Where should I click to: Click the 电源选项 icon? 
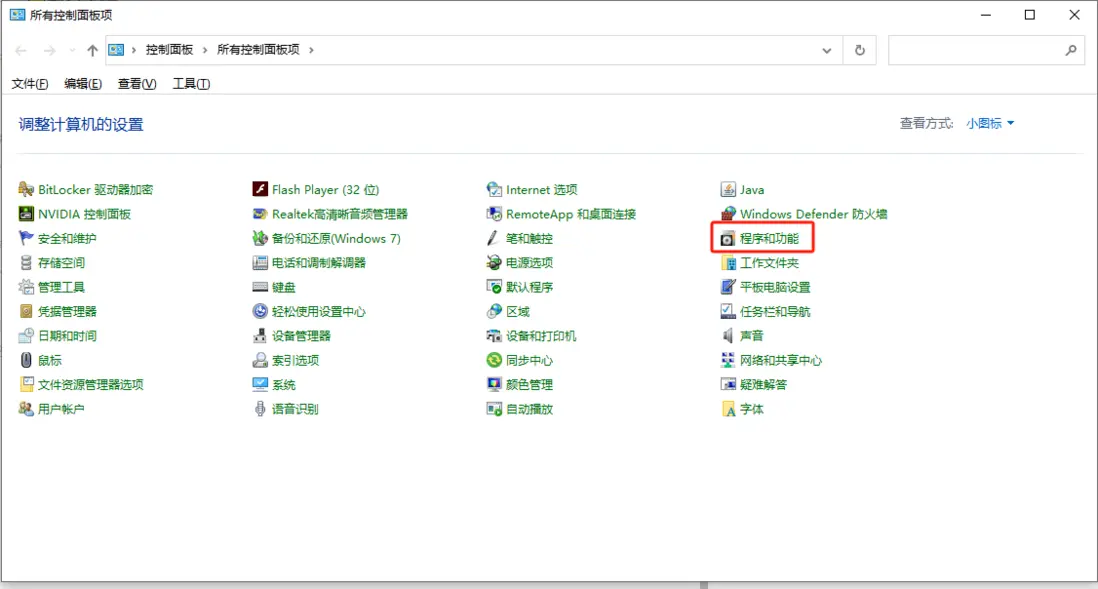click(x=494, y=263)
